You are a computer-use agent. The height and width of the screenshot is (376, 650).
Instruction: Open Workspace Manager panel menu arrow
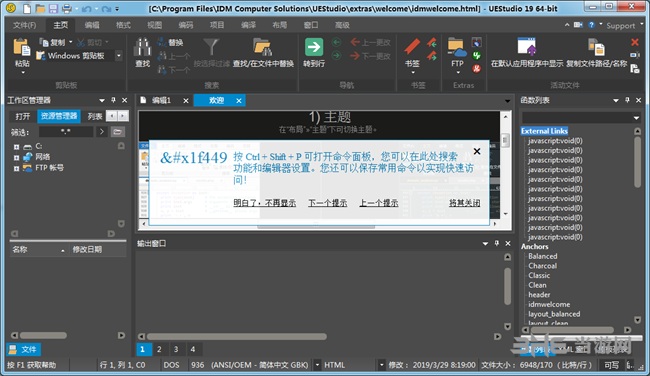click(x=102, y=100)
